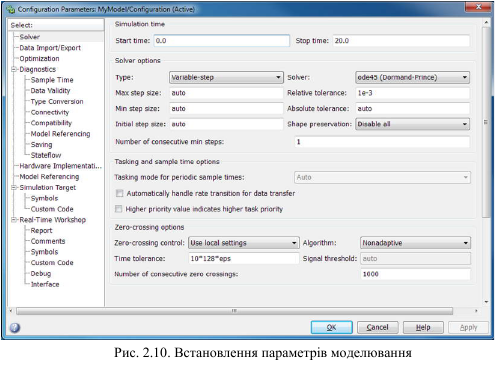This screenshot has height=371, width=496.
Task: Click the Absolute tolerance field
Action: click(x=413, y=109)
